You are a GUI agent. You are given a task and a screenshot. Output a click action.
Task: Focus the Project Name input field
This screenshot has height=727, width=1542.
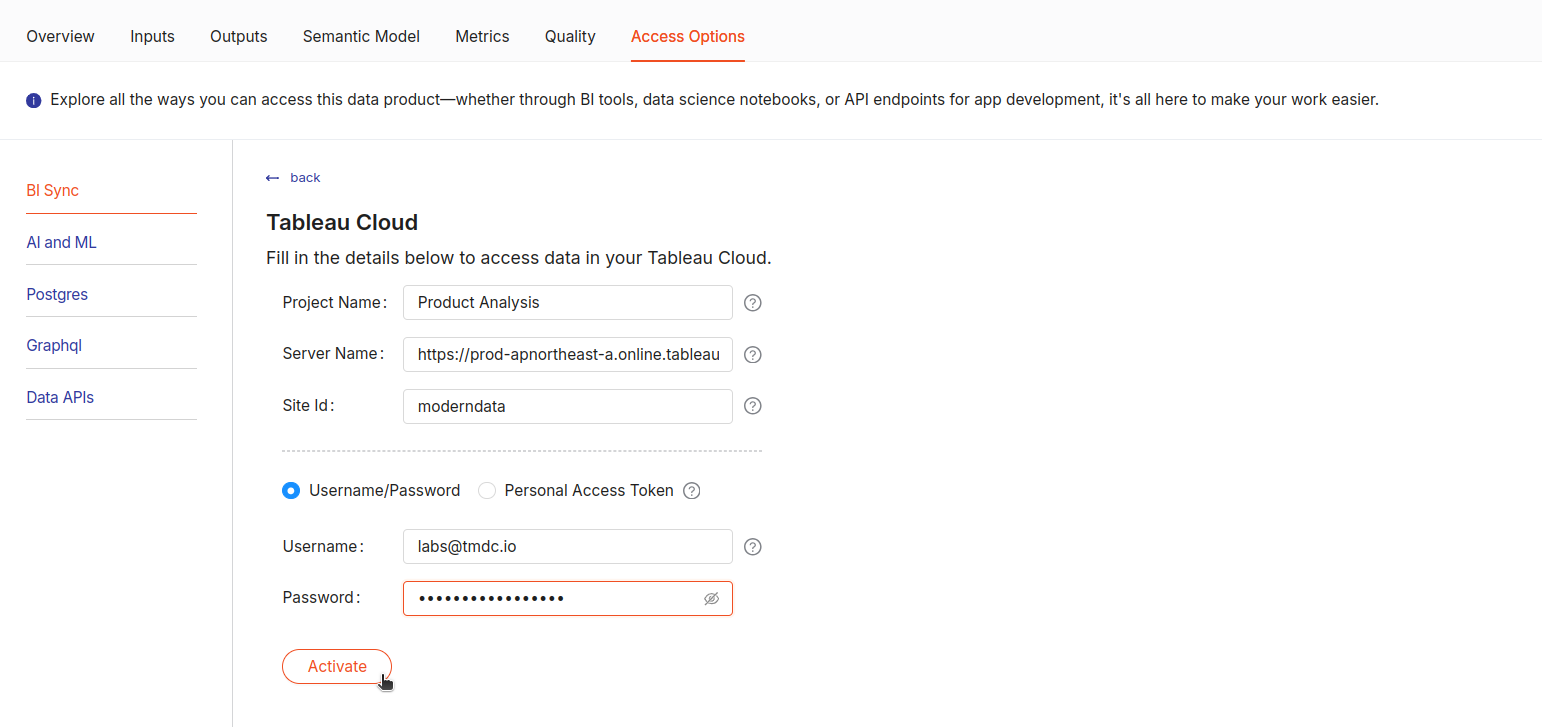tap(568, 302)
